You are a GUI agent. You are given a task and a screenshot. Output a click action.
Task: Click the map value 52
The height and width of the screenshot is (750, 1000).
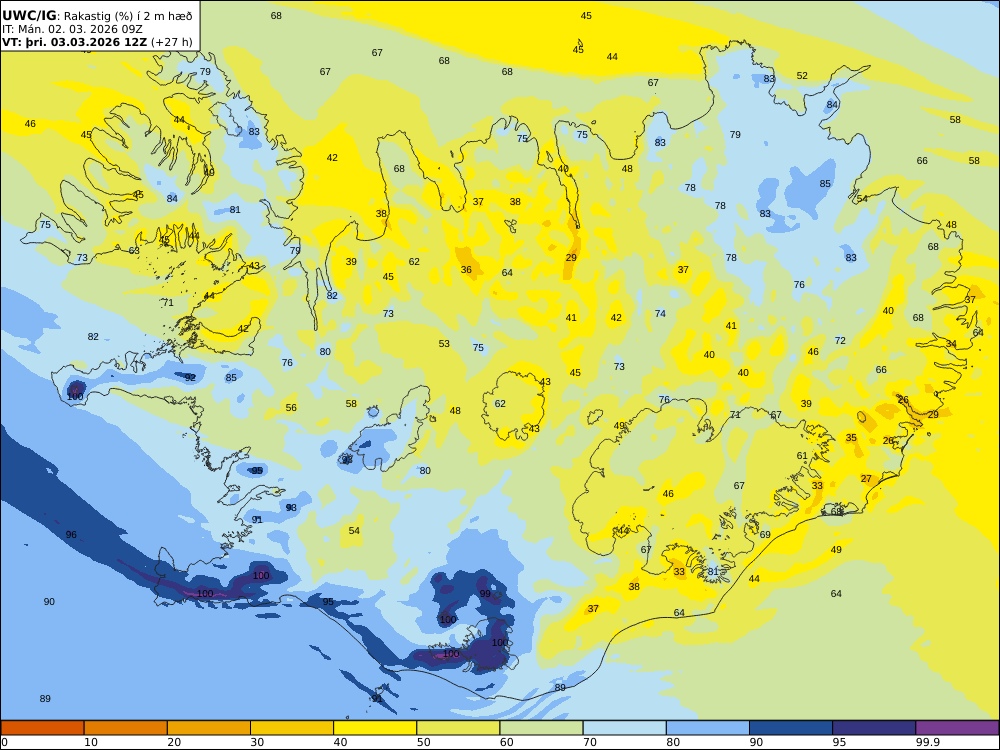(x=802, y=76)
